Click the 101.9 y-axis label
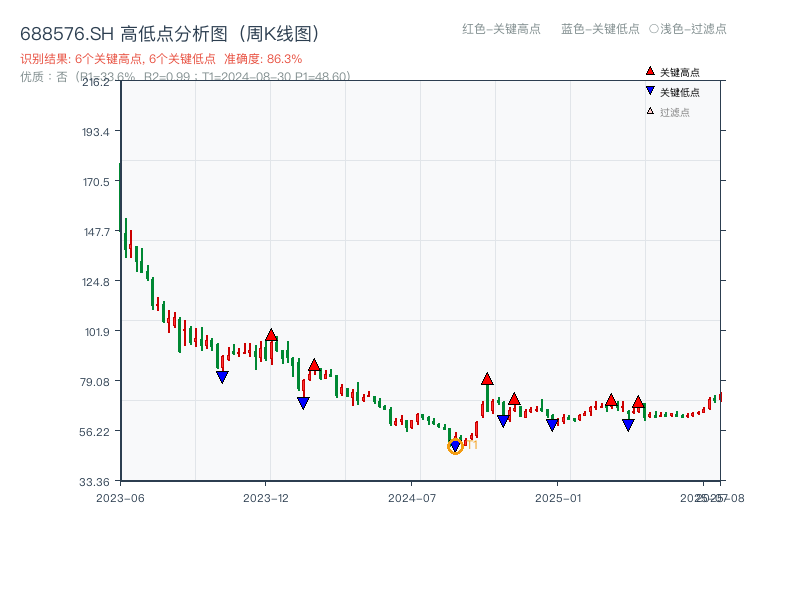 pos(96,332)
